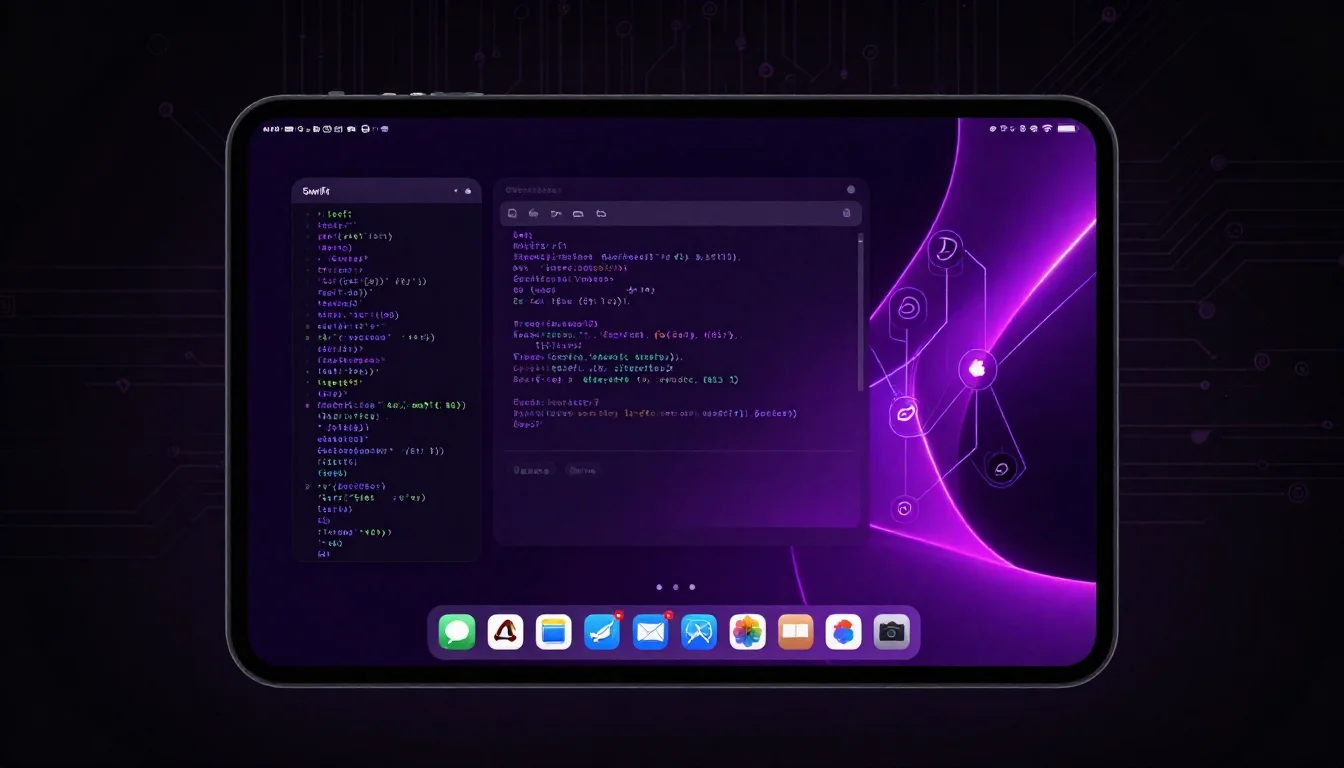Click the glowing Apple logo node
The width and height of the screenshot is (1344, 768).
(x=977, y=369)
